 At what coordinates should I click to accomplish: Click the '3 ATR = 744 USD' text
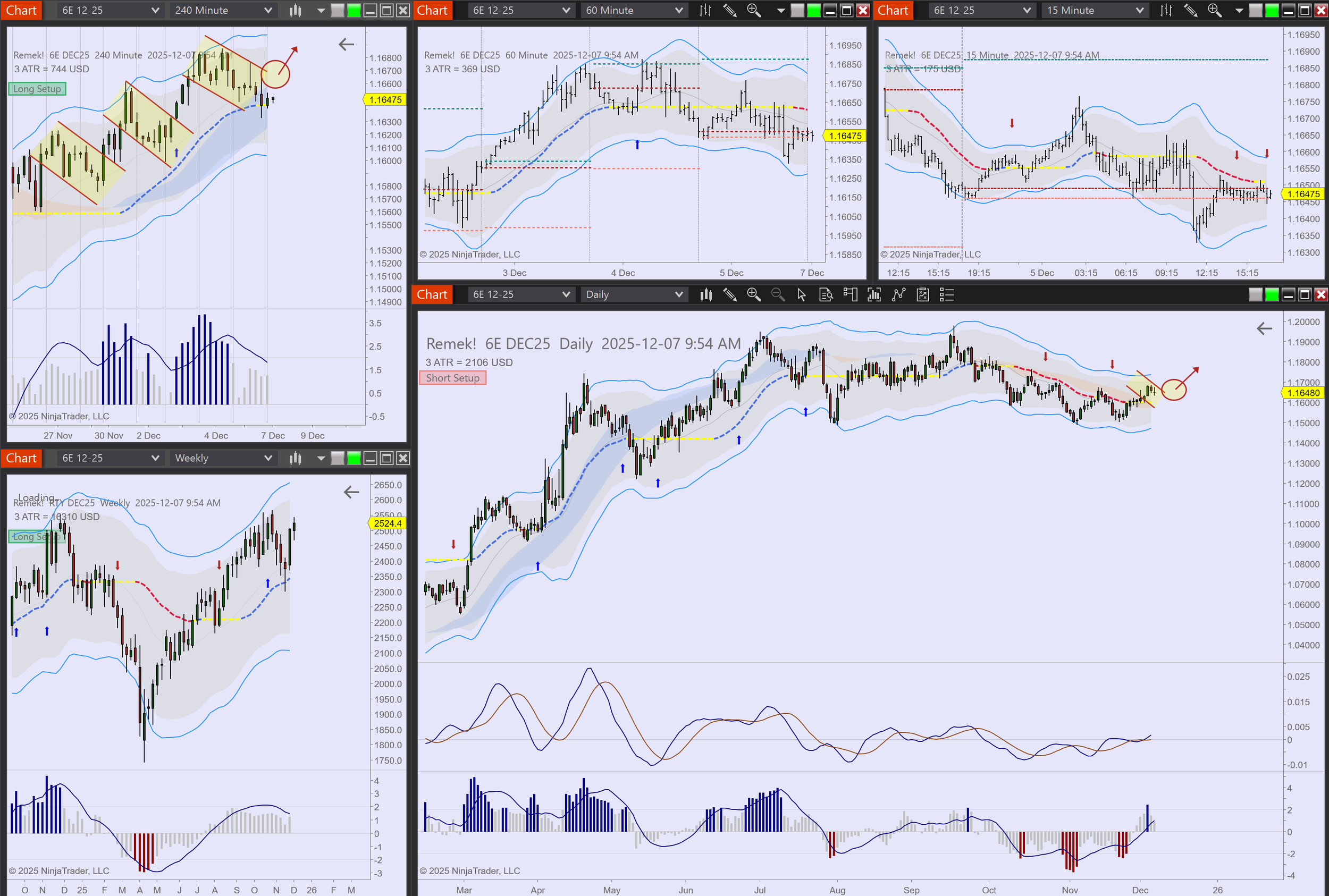(x=52, y=69)
